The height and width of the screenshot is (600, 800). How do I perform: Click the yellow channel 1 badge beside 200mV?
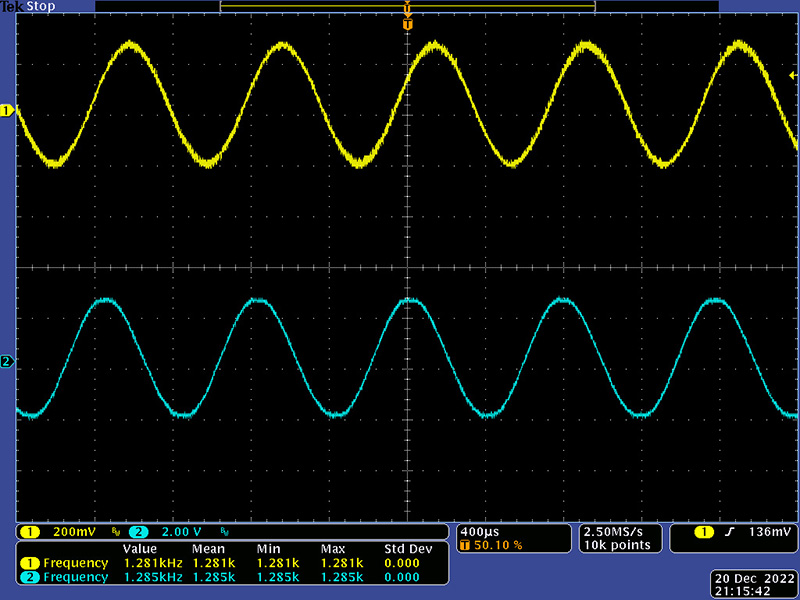30,532
